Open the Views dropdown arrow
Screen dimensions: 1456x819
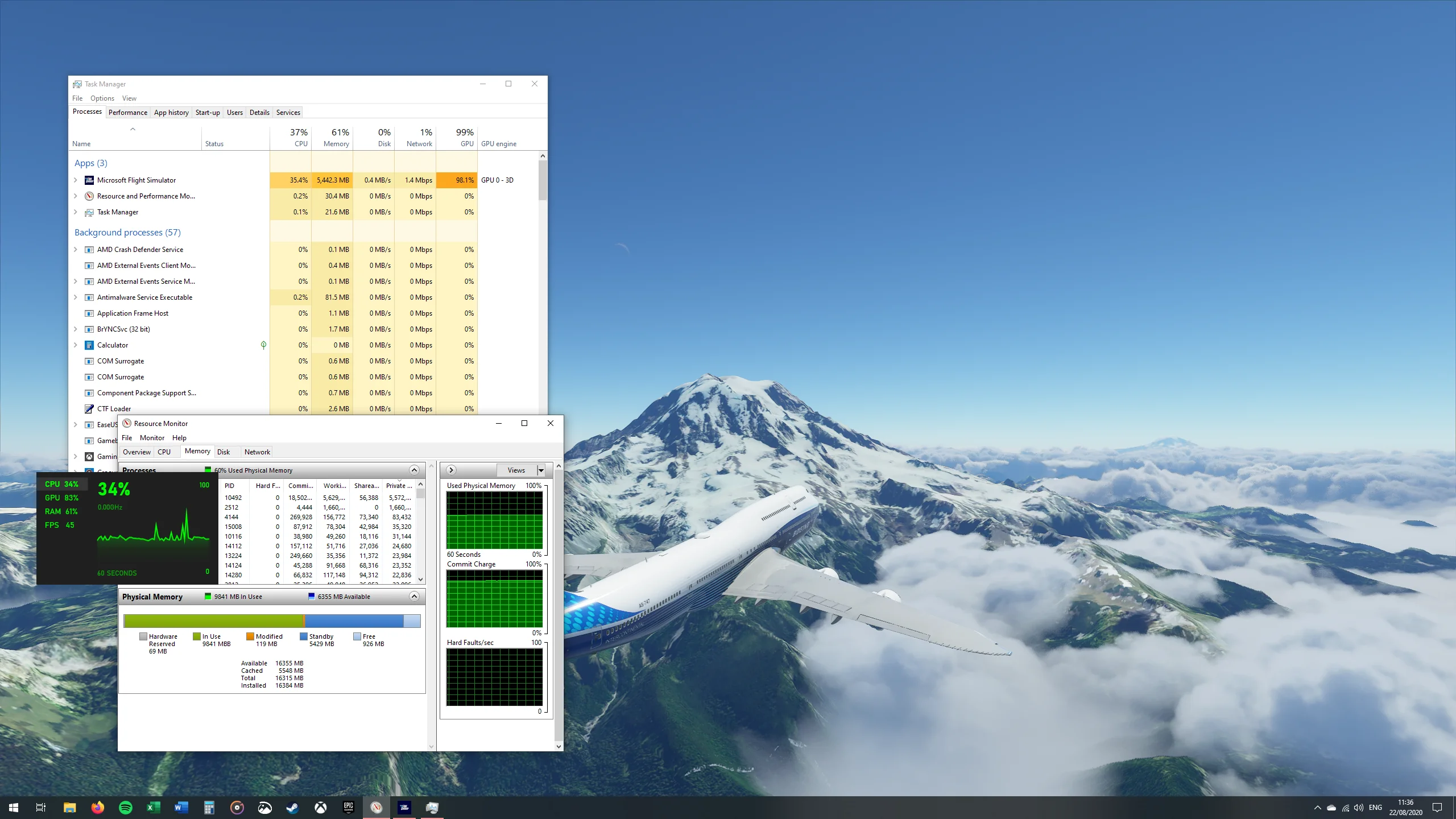click(x=541, y=470)
